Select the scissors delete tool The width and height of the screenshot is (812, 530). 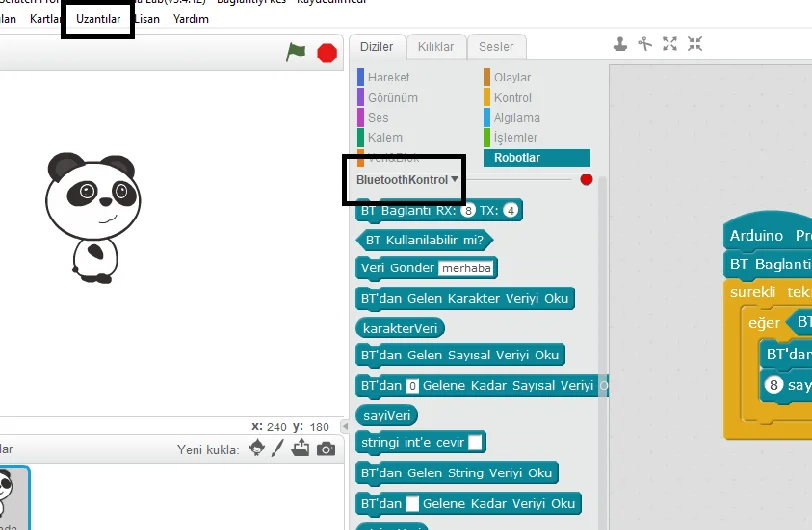tap(645, 44)
